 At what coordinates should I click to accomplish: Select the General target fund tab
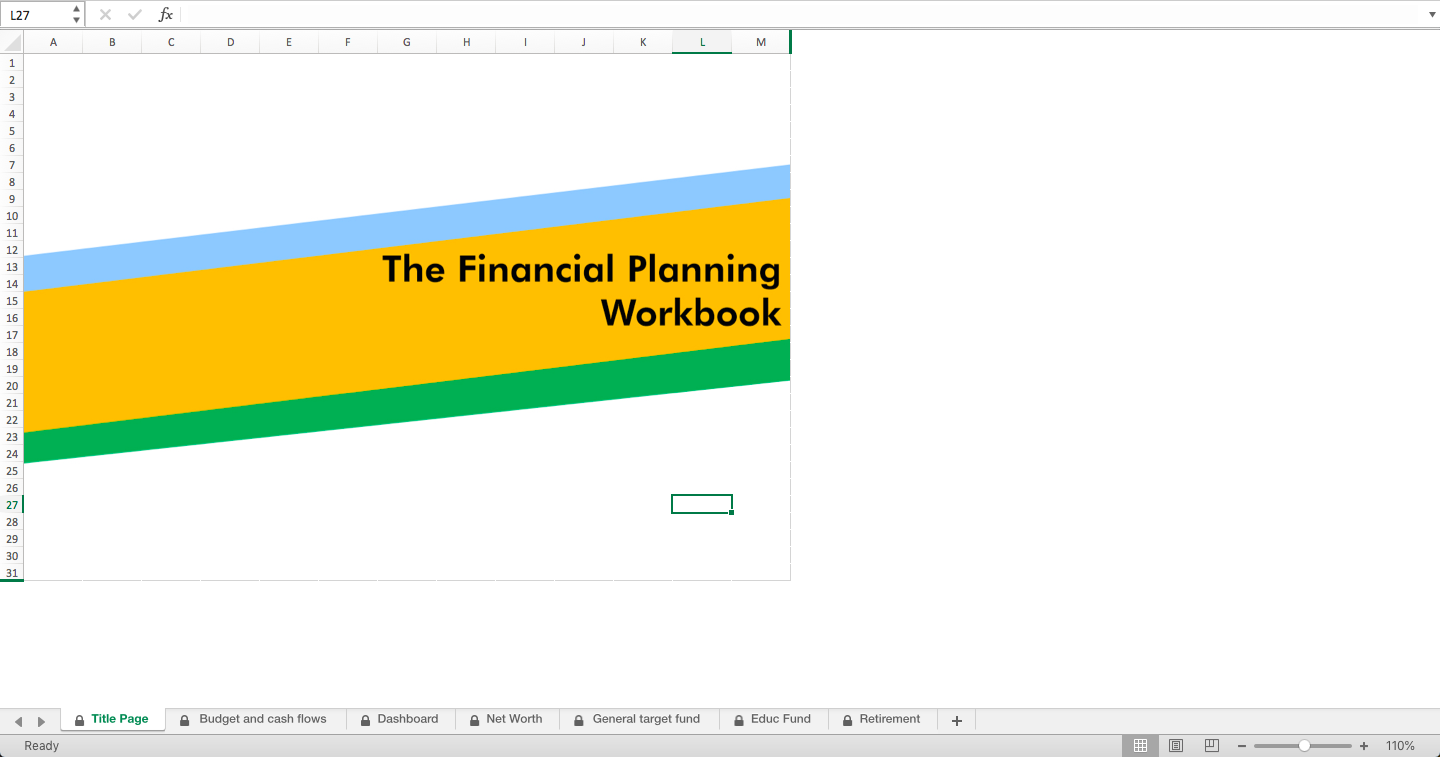pyautogui.click(x=639, y=719)
